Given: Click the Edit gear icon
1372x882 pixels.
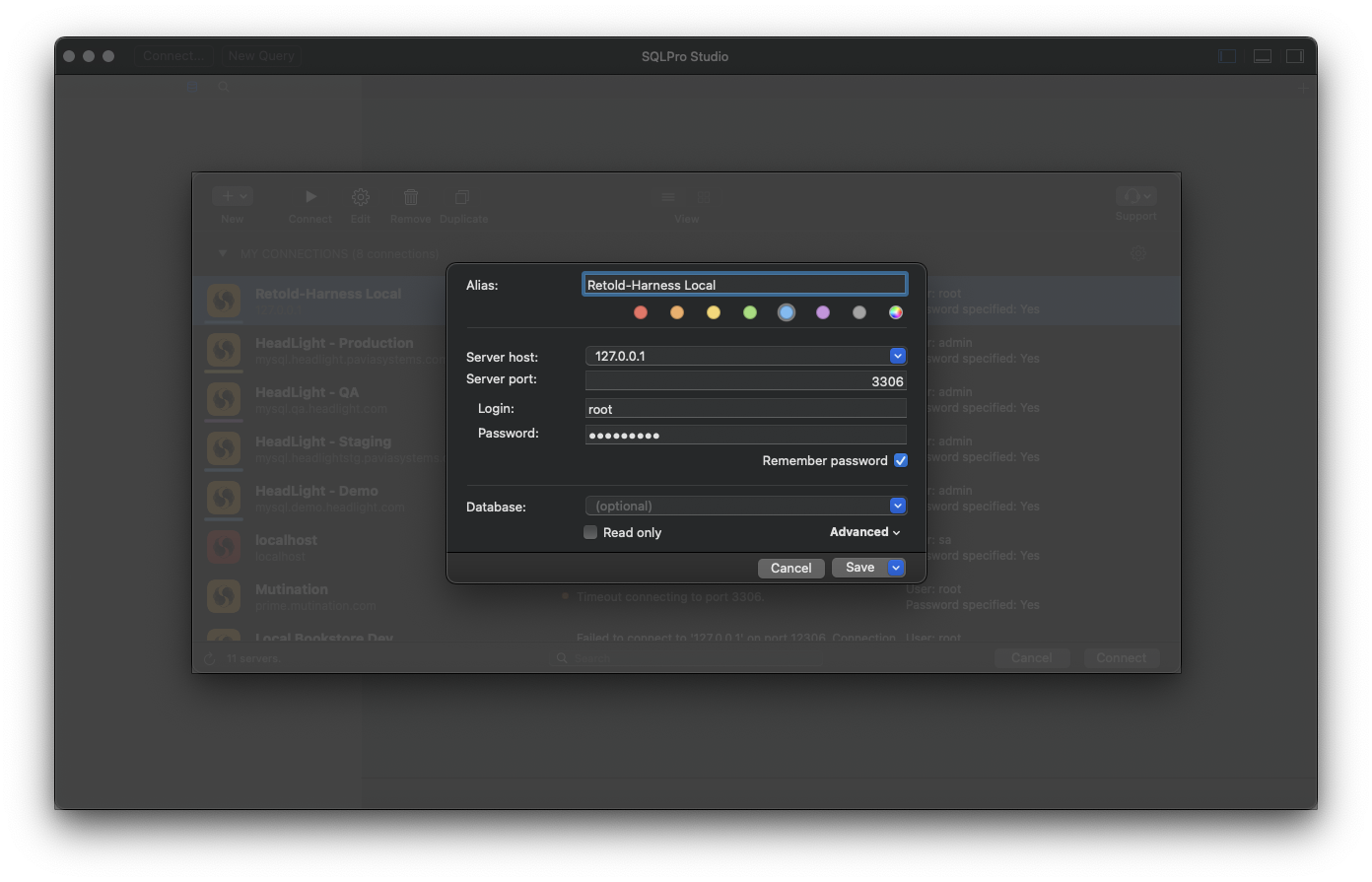Looking at the screenshot, I should click(x=361, y=197).
